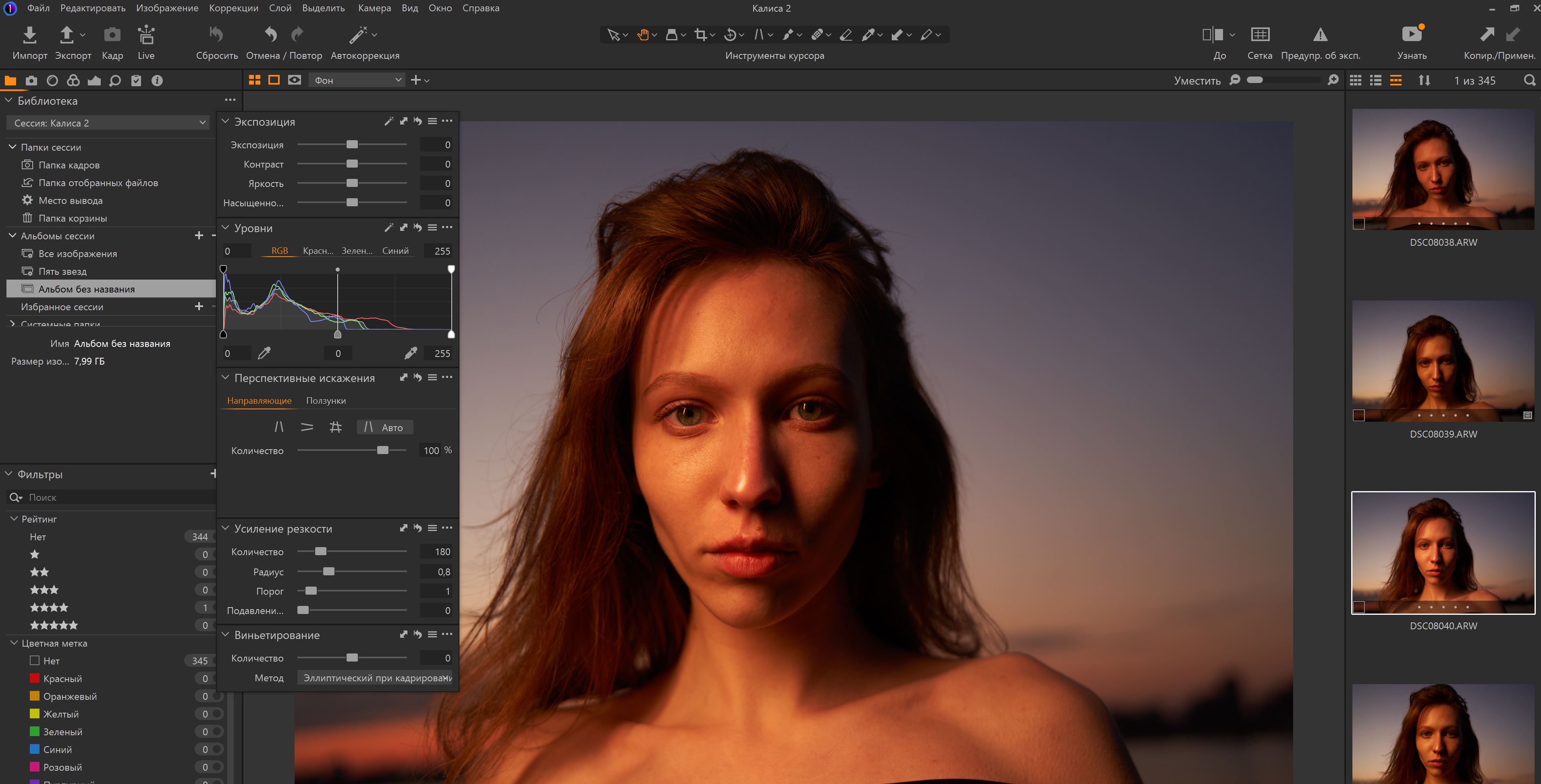Select Альбом без названия in the library
The width and height of the screenshot is (1541, 784).
click(111, 289)
